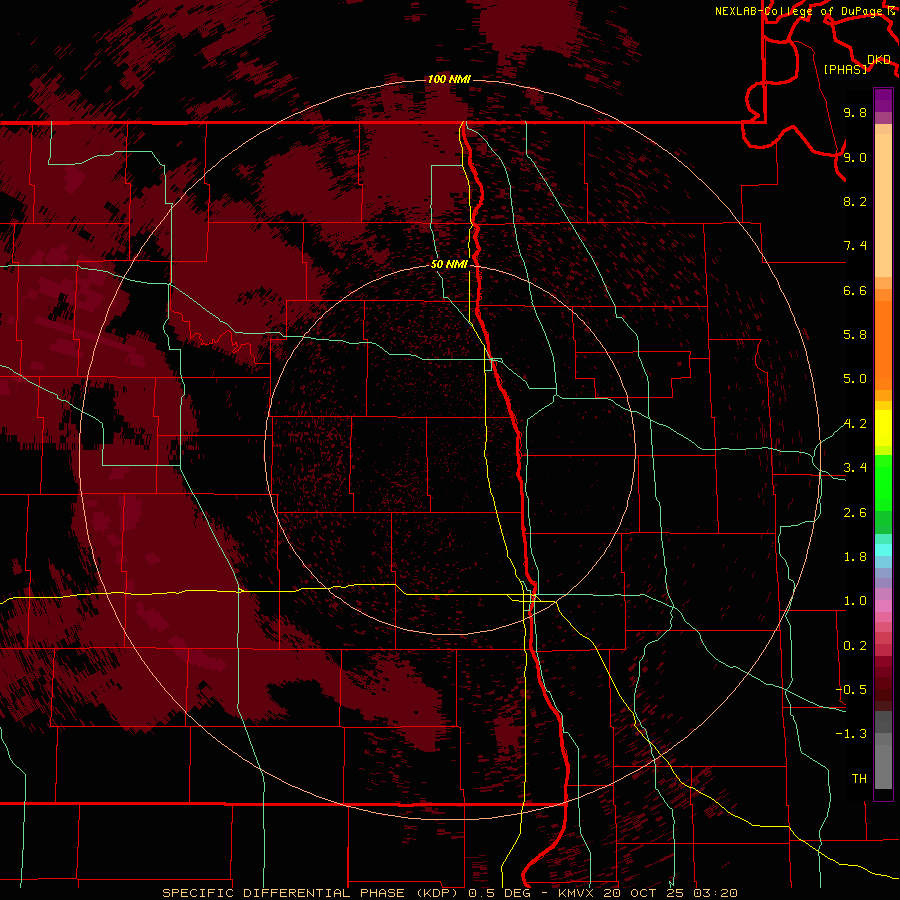The image size is (900, 900).
Task: Click the 0.5 DEG elevation angle text
Action: pos(499,893)
